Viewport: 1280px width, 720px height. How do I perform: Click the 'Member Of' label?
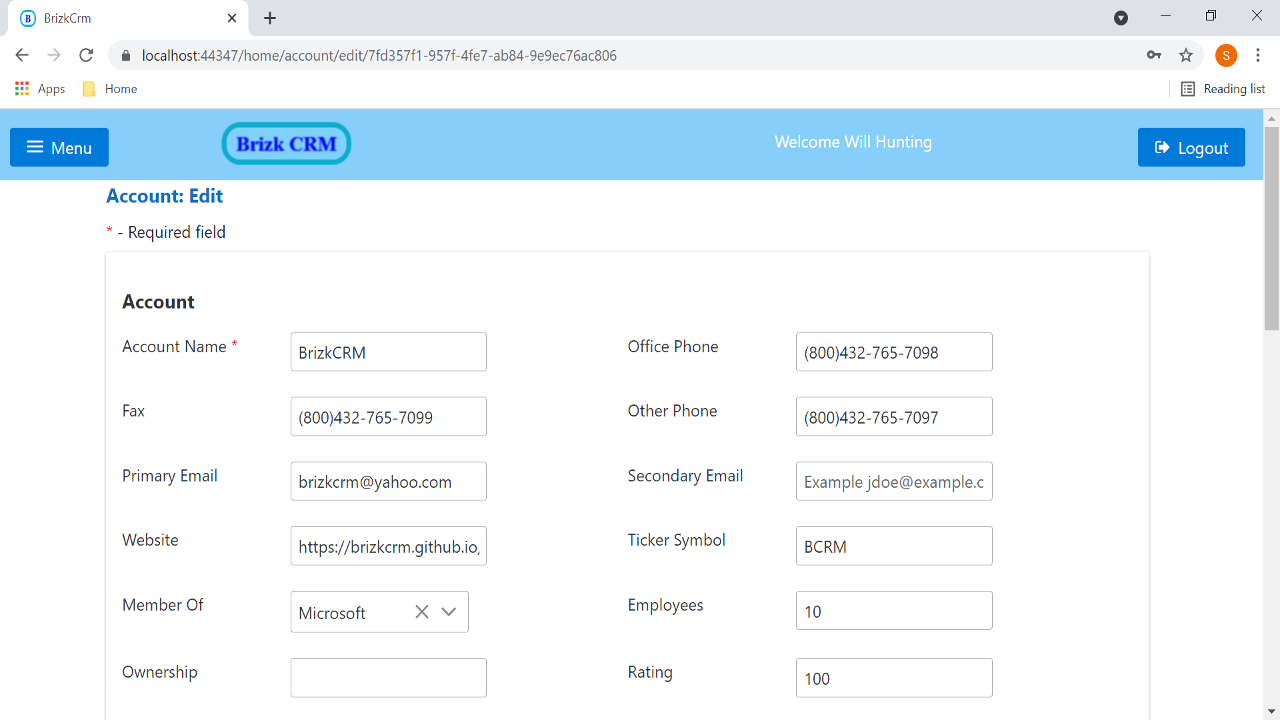[162, 605]
